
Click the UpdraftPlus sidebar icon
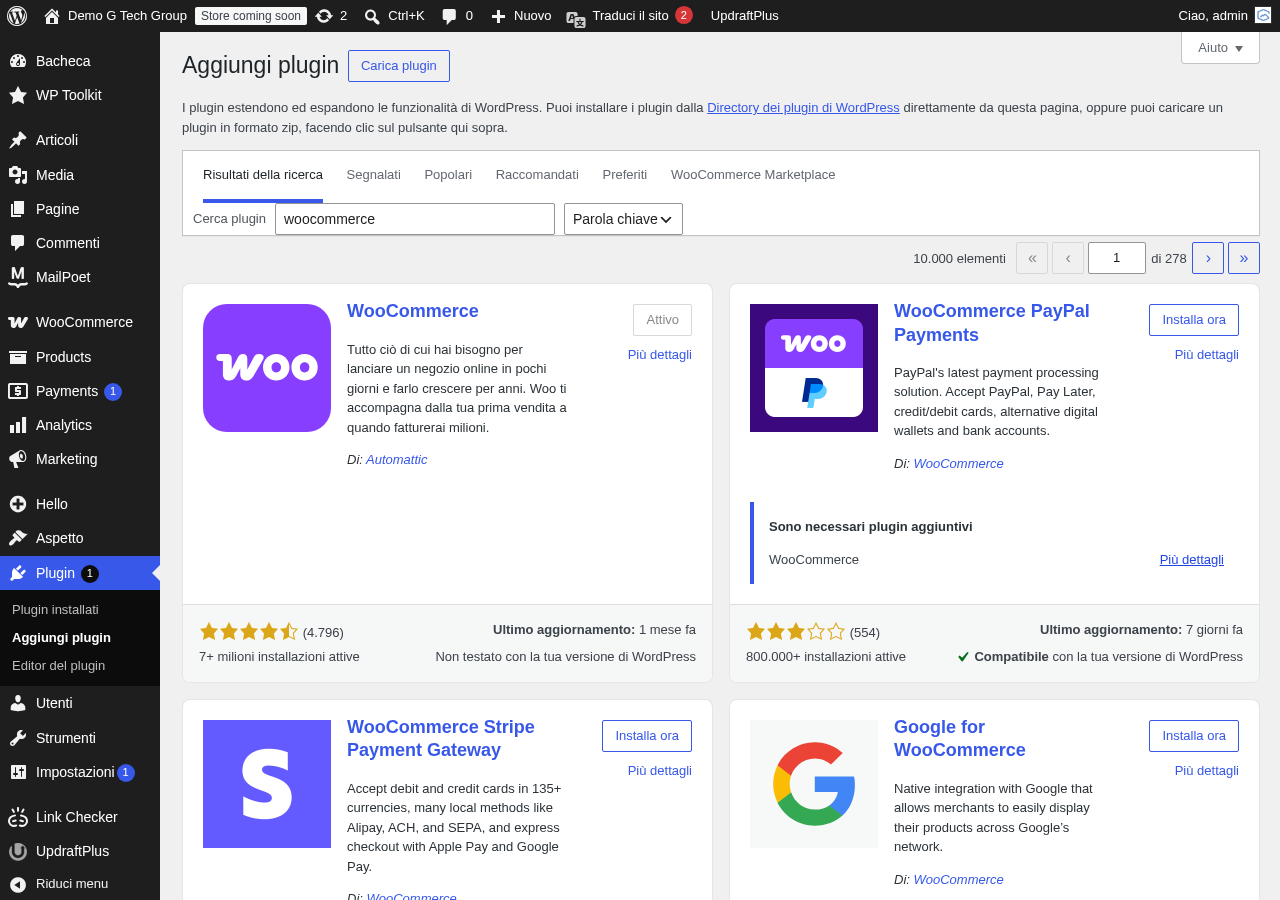pos(18,851)
